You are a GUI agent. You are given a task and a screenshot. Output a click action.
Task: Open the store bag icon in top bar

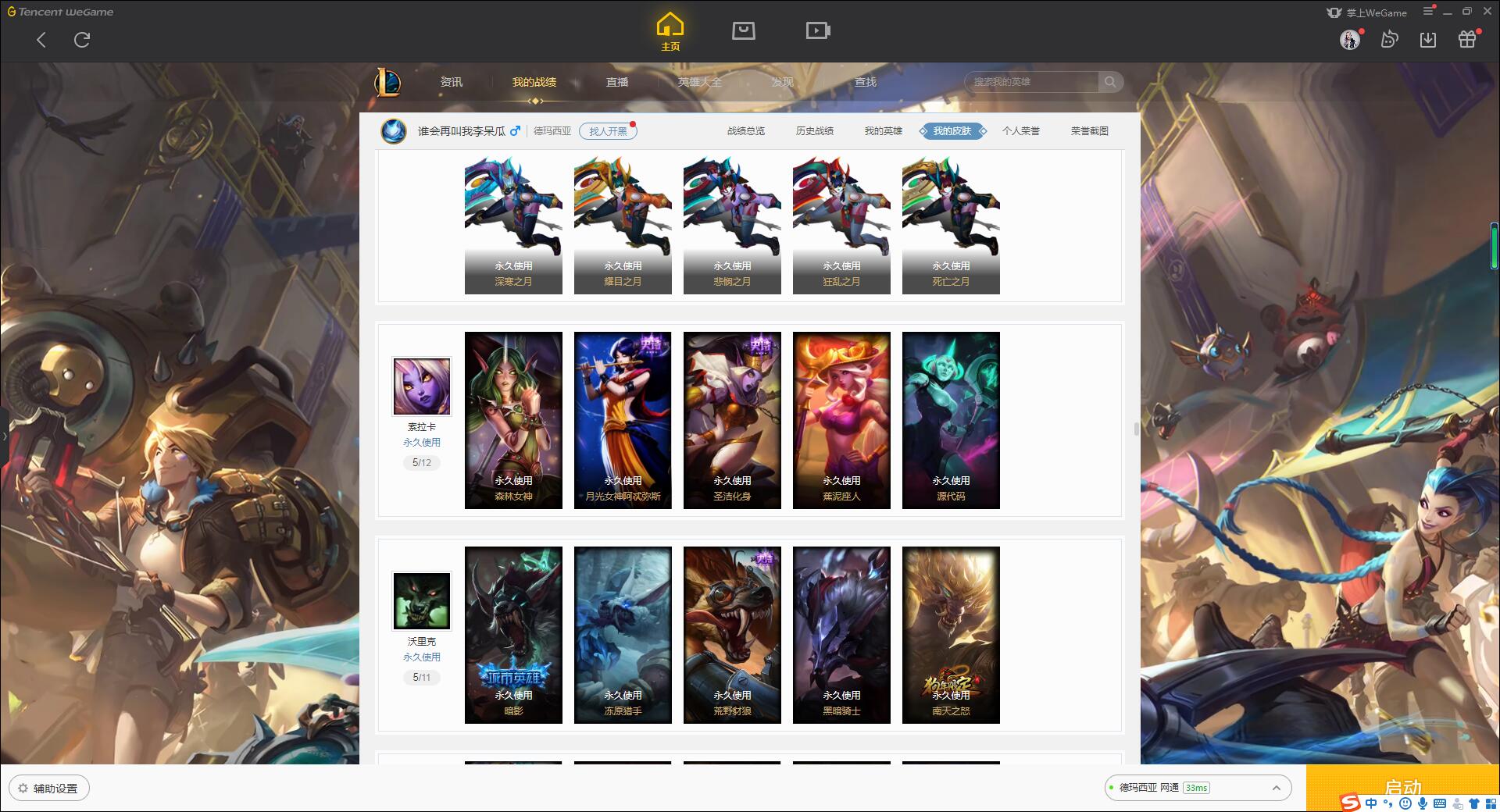[x=744, y=30]
